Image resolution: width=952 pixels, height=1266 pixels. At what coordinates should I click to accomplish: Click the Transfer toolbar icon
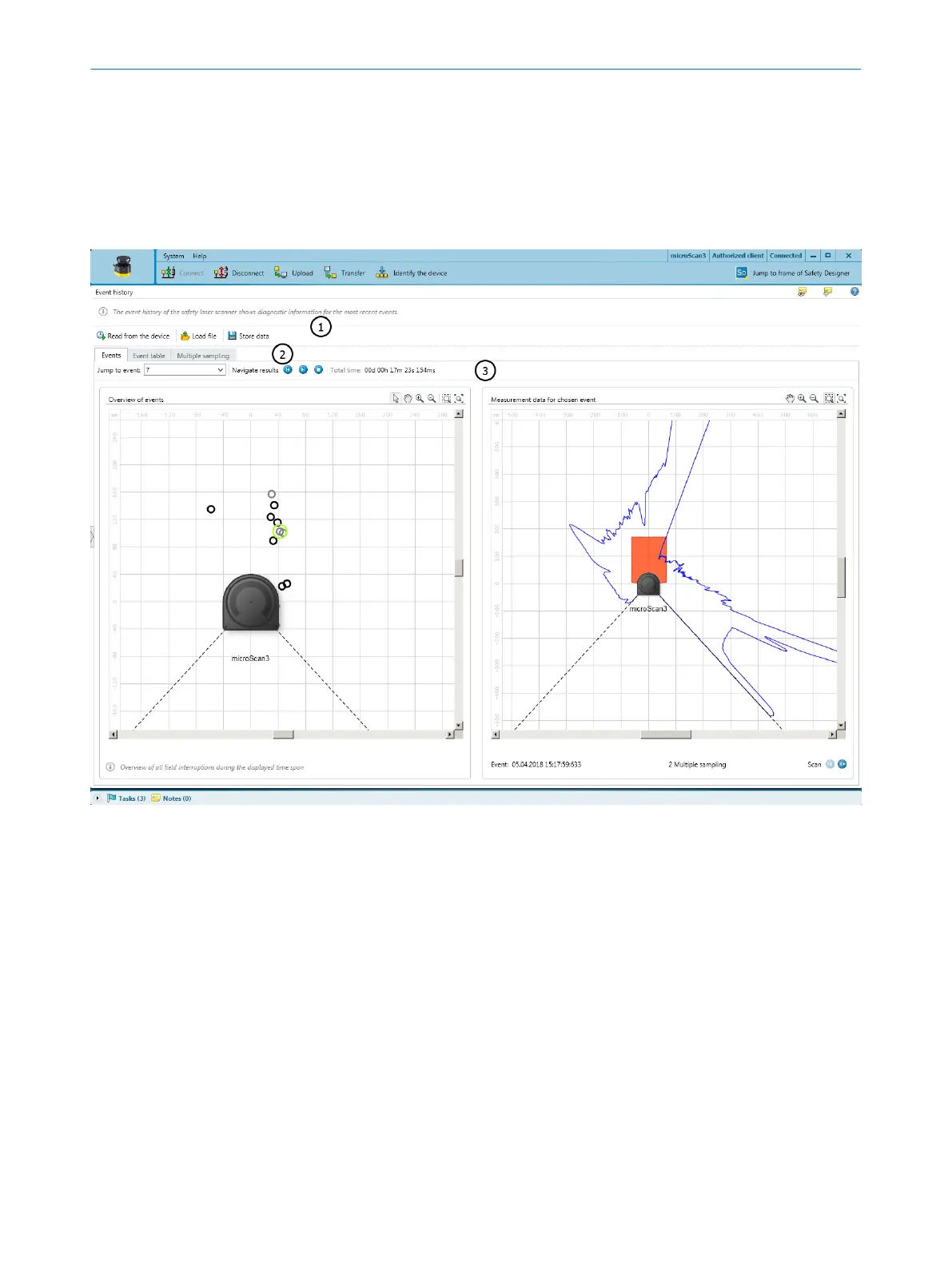click(x=330, y=273)
